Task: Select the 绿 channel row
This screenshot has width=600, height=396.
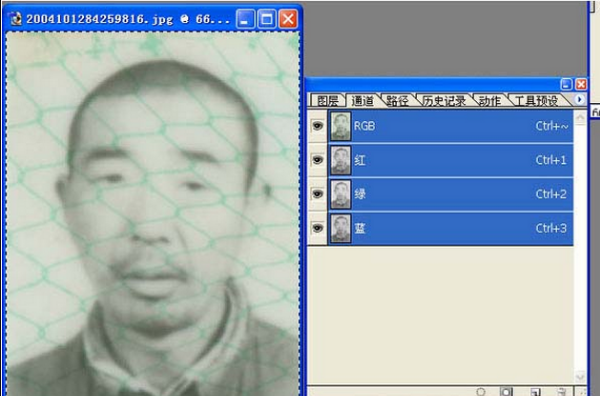Action: [450, 194]
